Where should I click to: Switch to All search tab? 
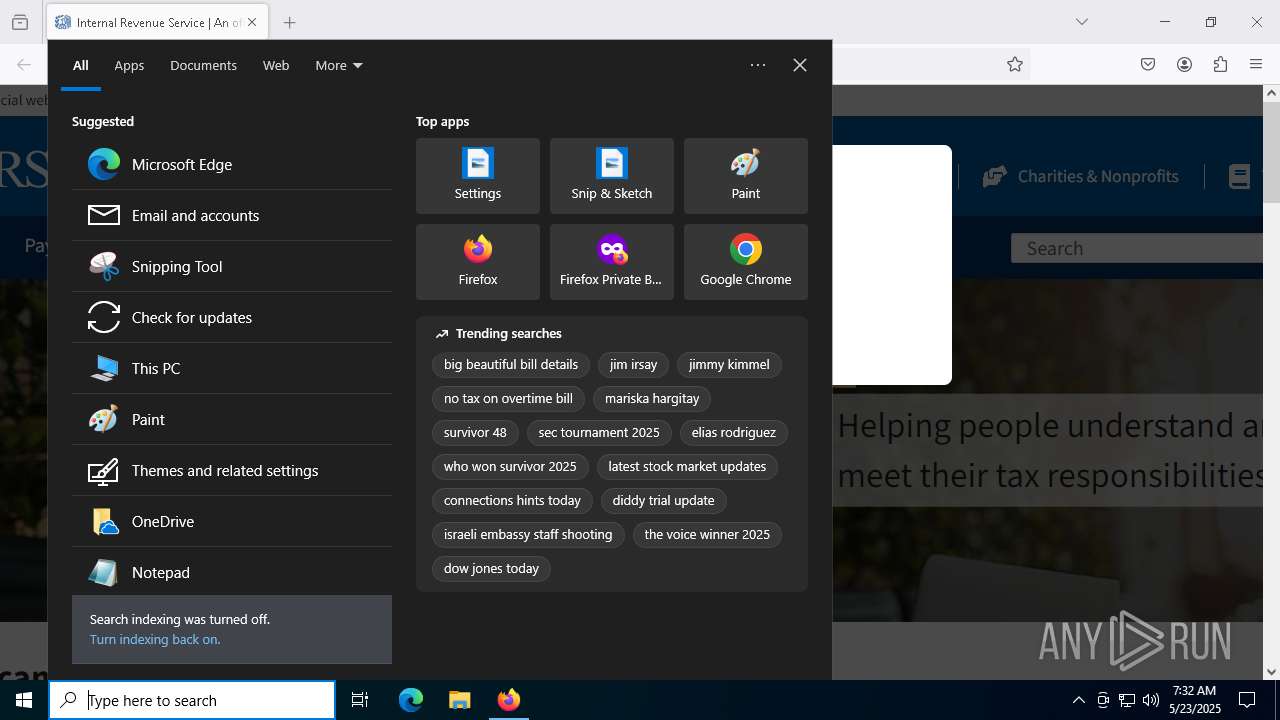[x=81, y=65]
